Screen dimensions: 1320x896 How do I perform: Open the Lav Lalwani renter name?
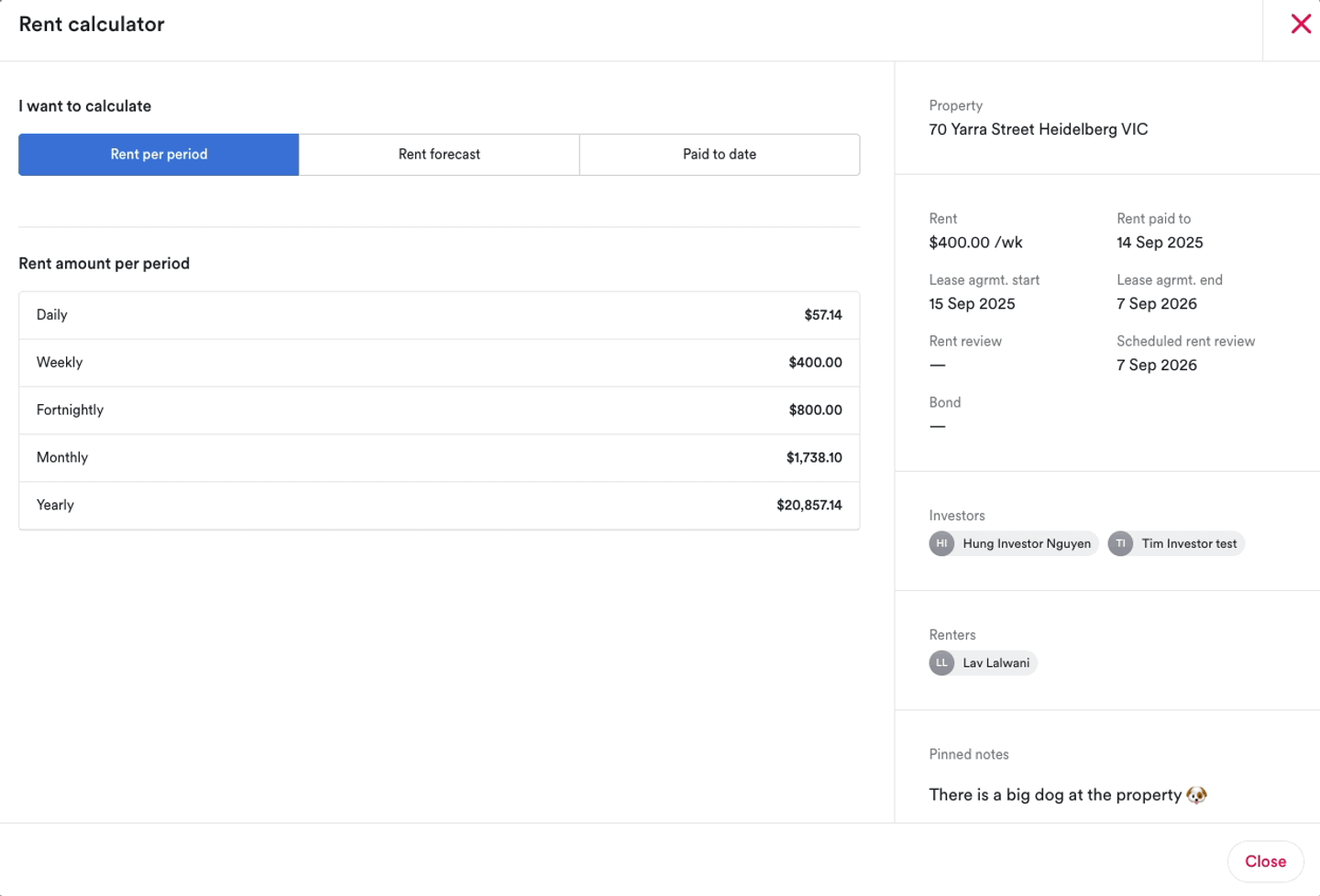pyautogui.click(x=995, y=662)
